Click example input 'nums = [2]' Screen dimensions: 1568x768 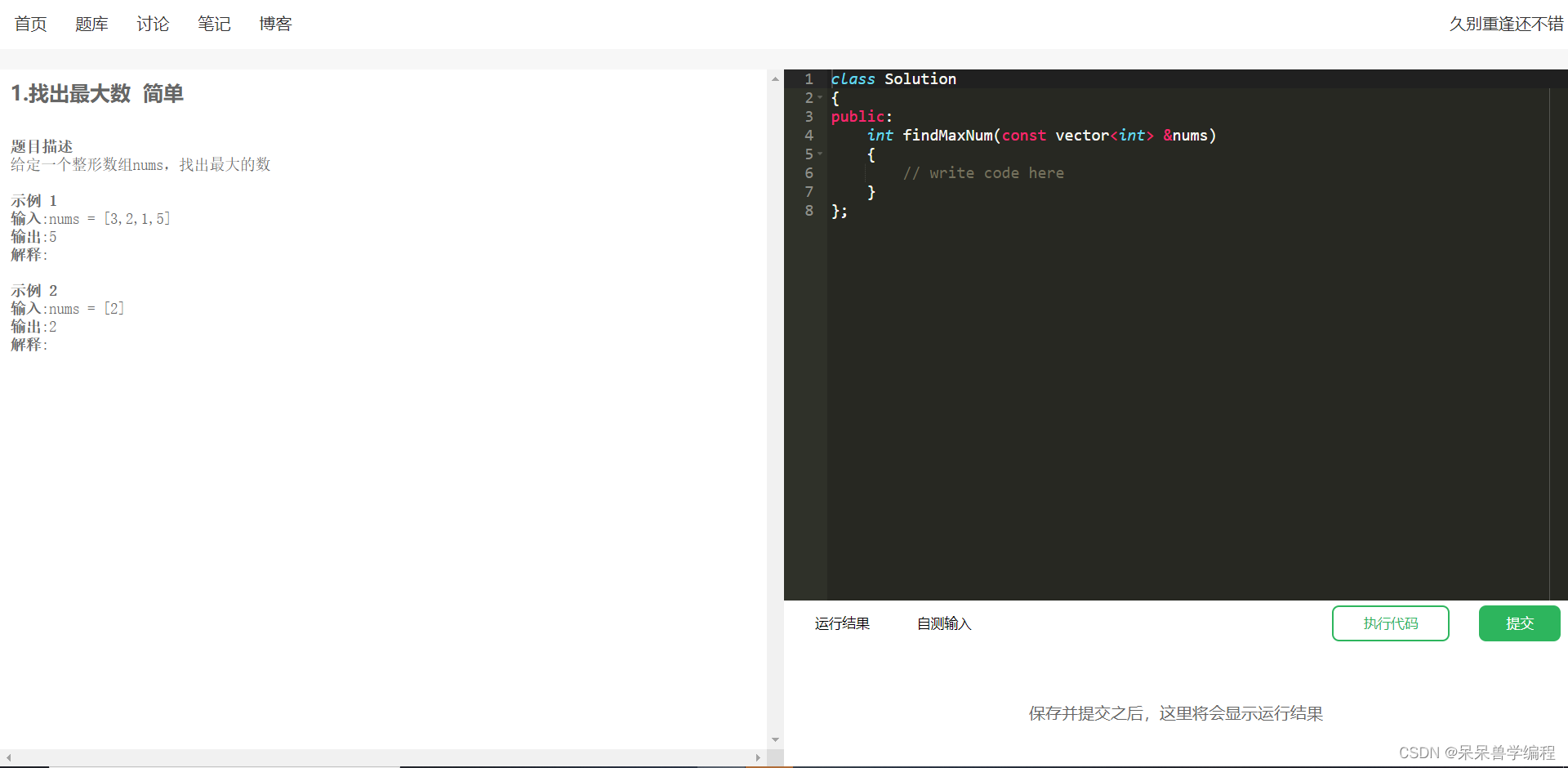(x=87, y=309)
